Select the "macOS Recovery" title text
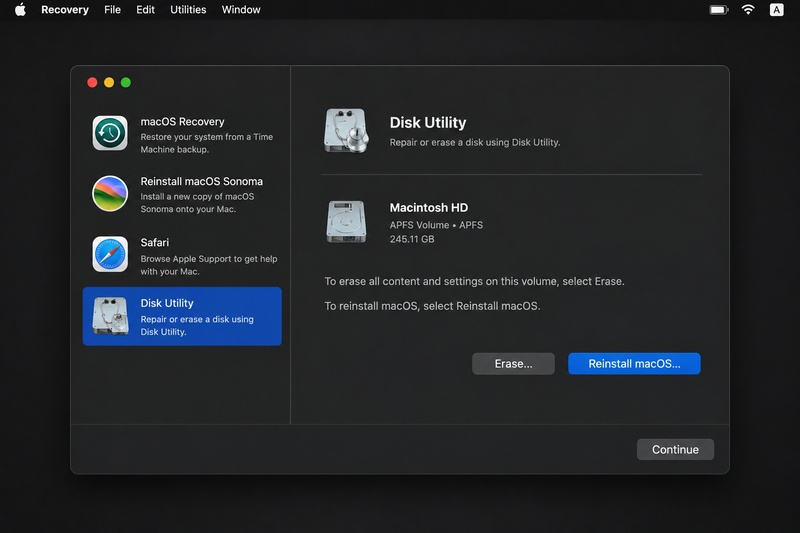 pyautogui.click(x=182, y=121)
